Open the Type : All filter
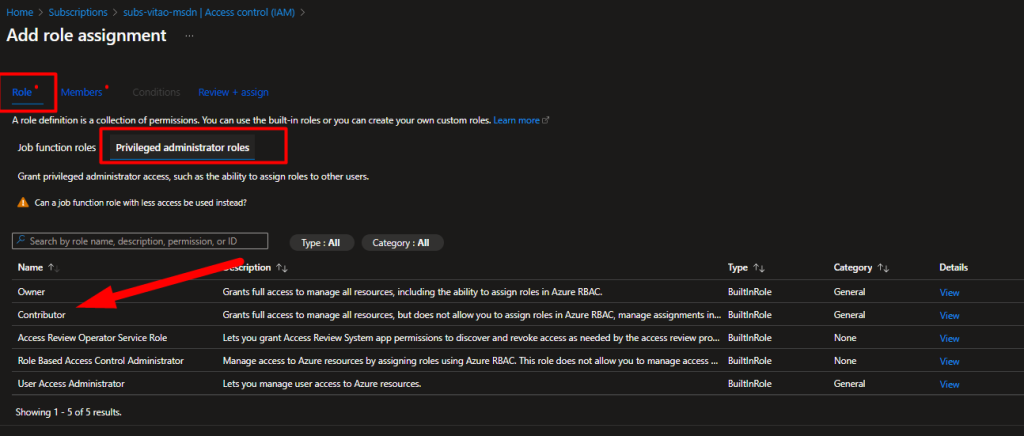The image size is (1024, 436). tap(321, 242)
